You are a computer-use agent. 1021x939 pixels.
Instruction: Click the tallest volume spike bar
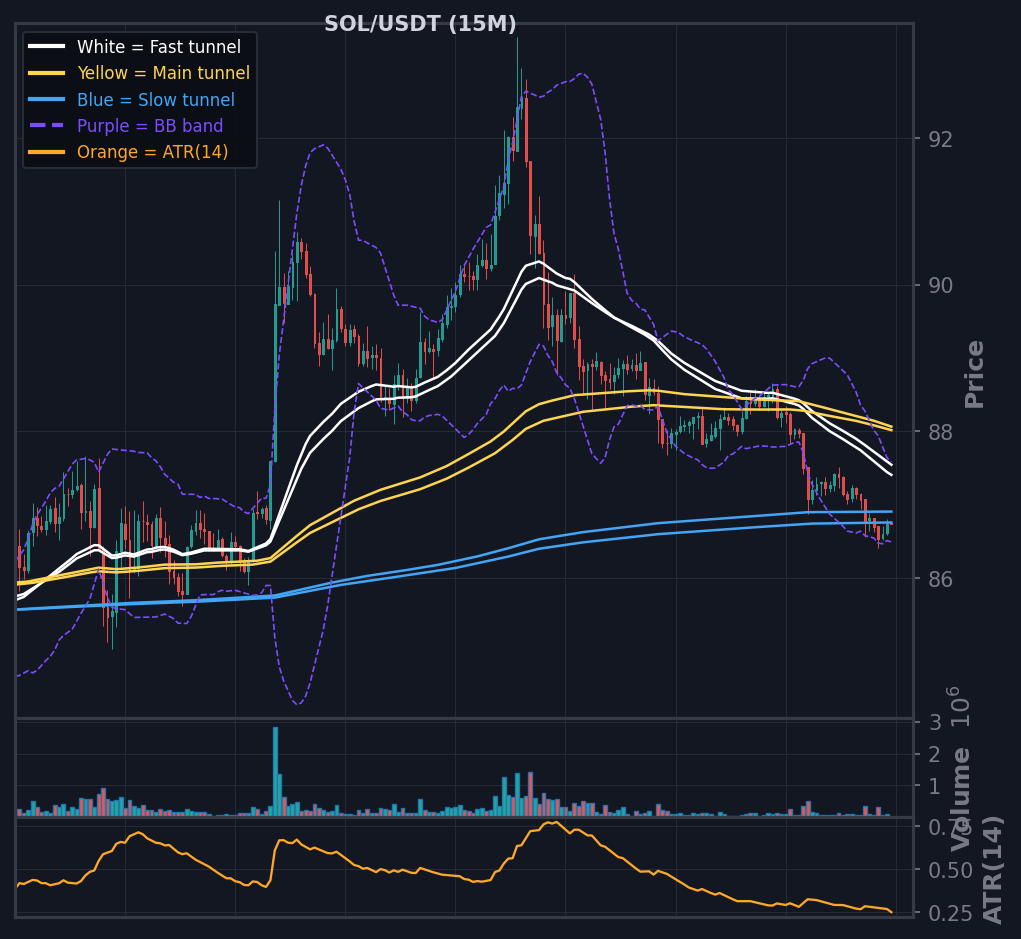coord(275,771)
